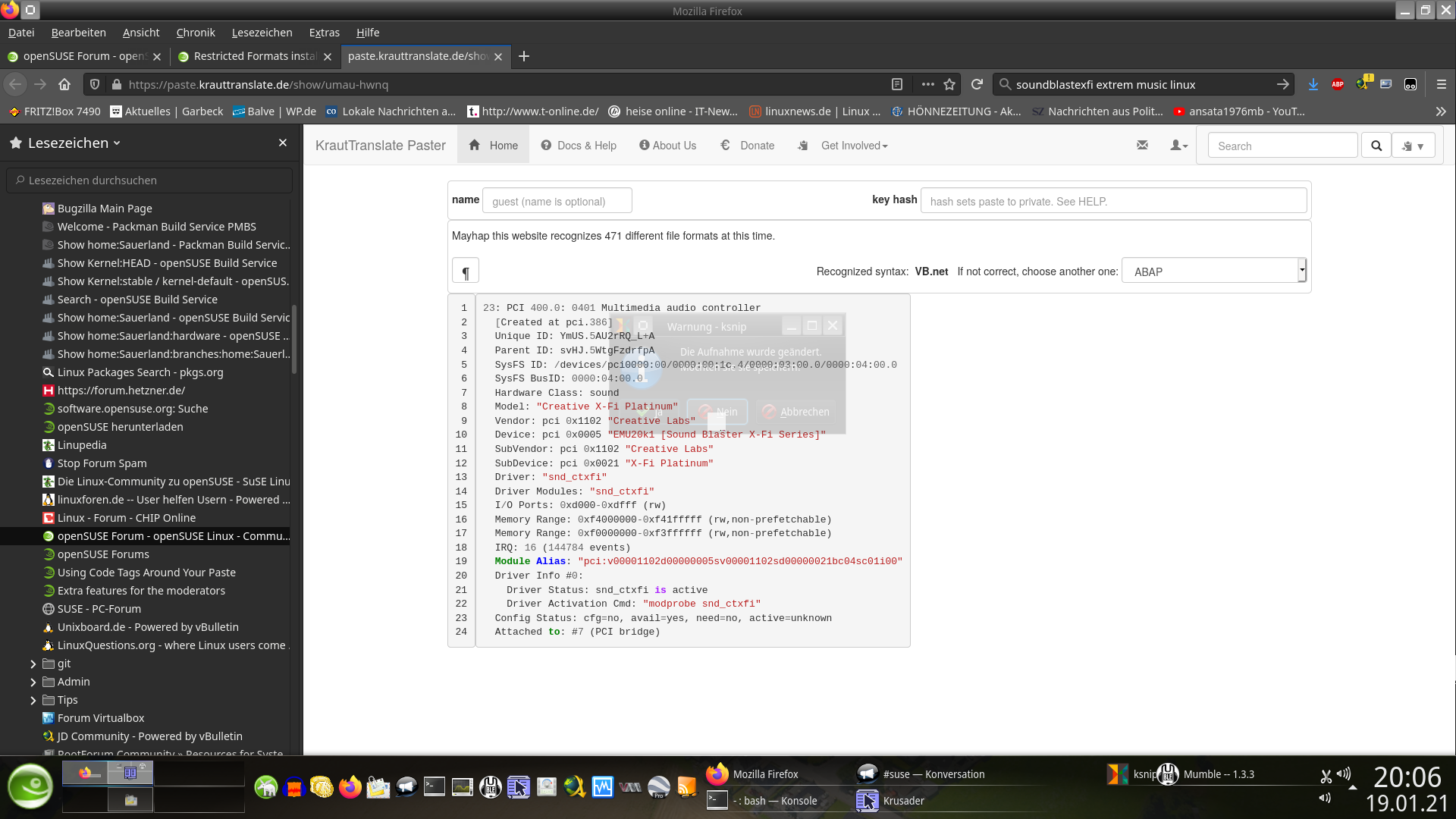Image resolution: width=1456 pixels, height=819 pixels.
Task: Open the Firefox downloads arrow icon
Action: 1313,84
